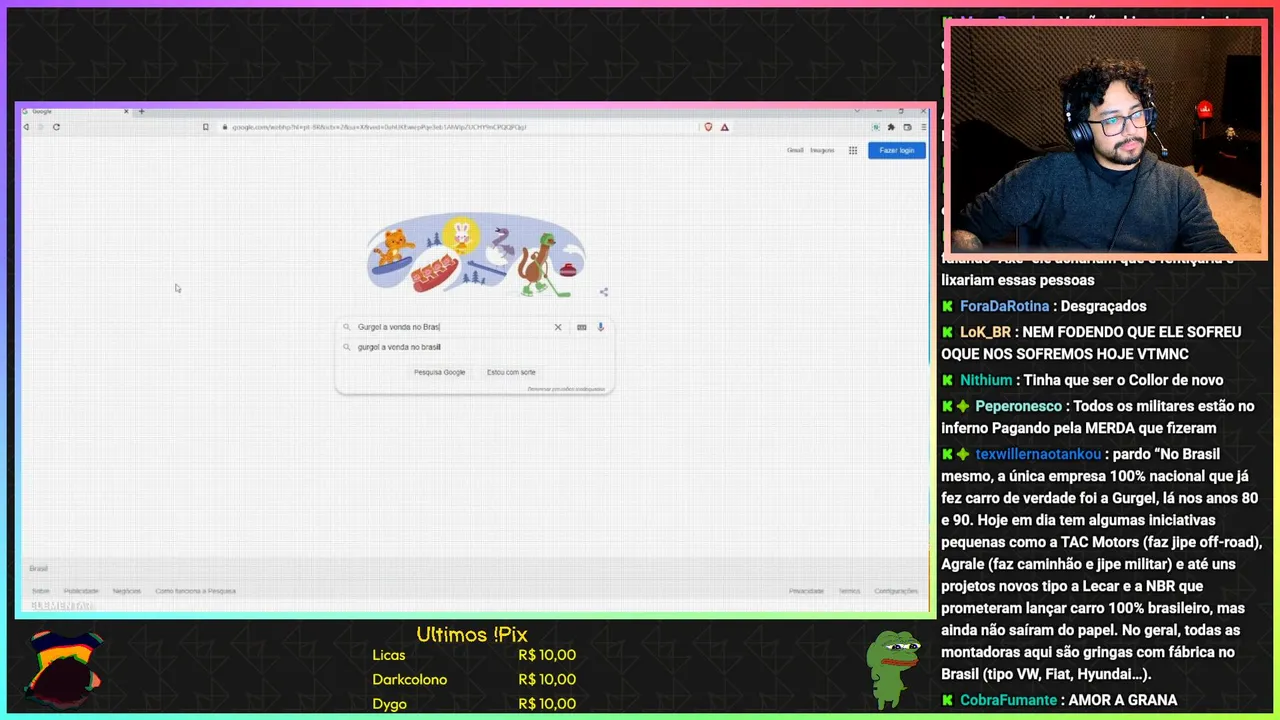Open the Termos footer link
The image size is (1280, 720).
(849, 591)
